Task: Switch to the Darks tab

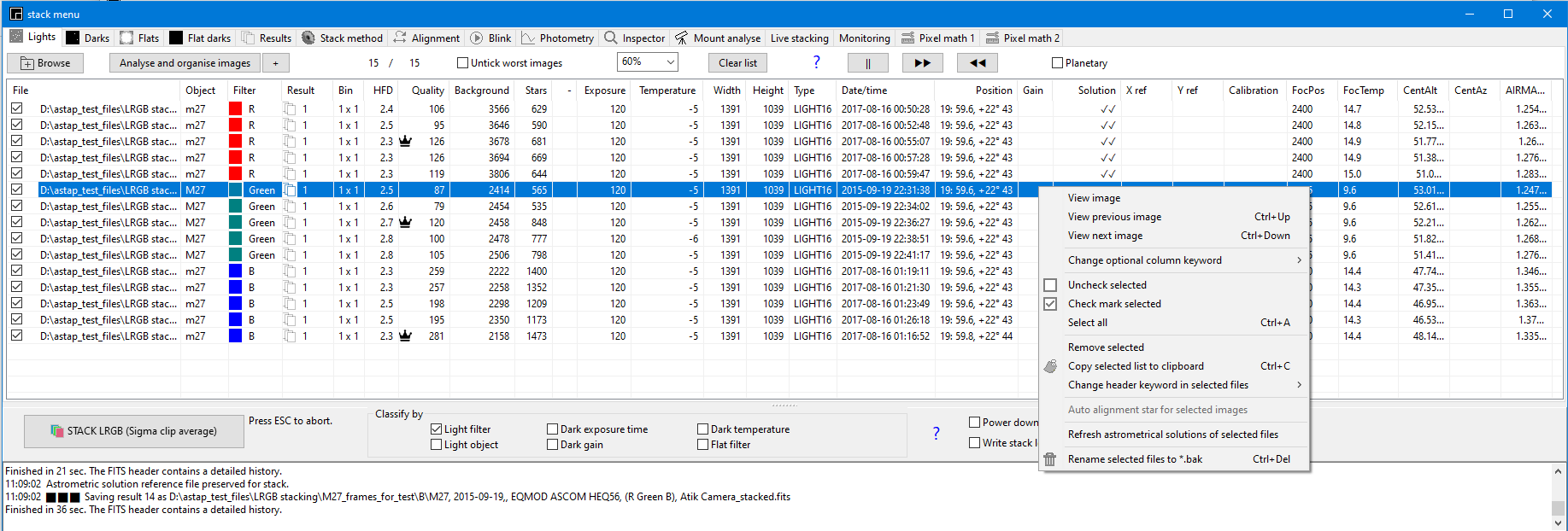Action: click(x=87, y=38)
